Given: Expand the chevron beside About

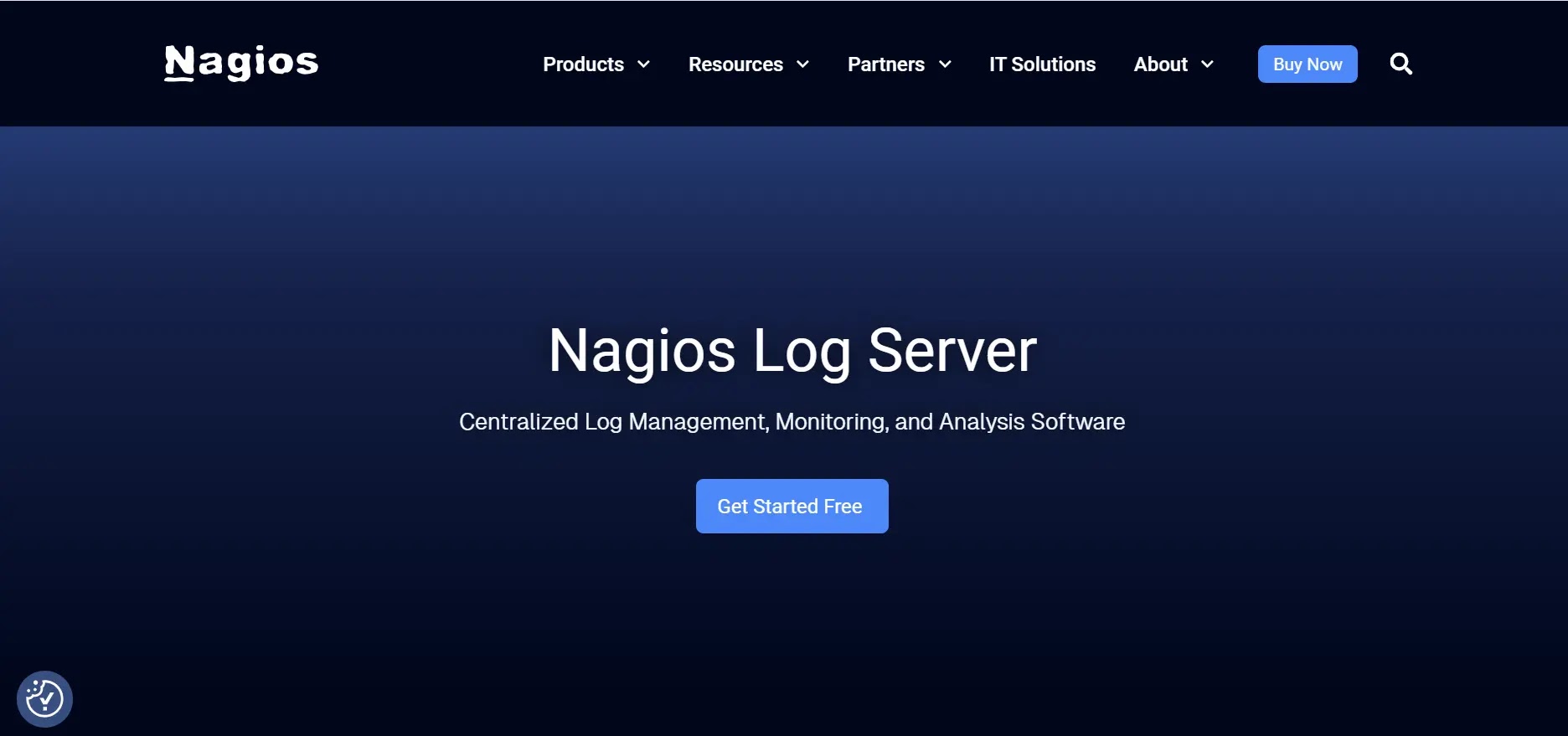Looking at the screenshot, I should pyautogui.click(x=1207, y=64).
